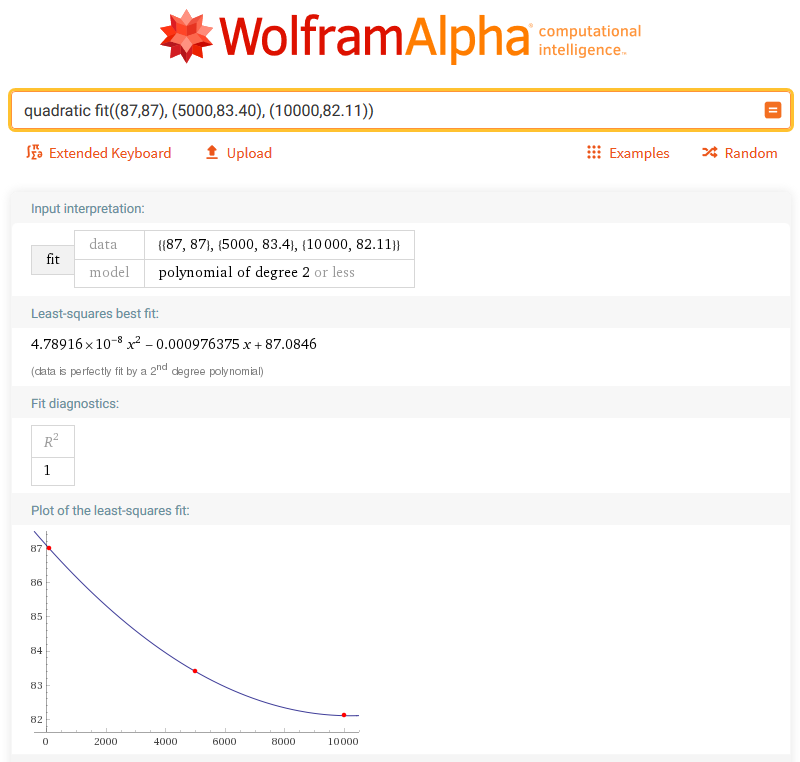
Task: Click the Random shuffle icon
Action: point(710,153)
